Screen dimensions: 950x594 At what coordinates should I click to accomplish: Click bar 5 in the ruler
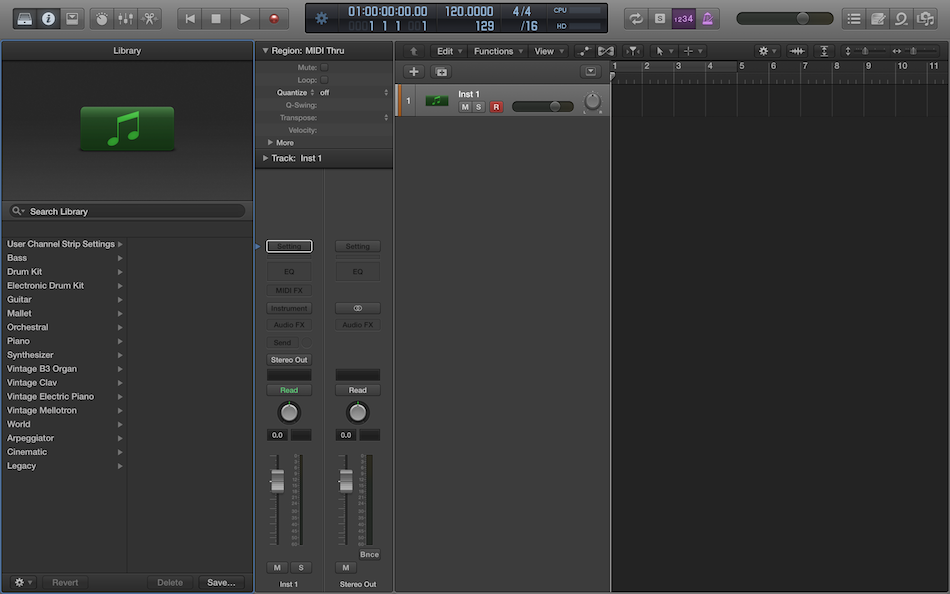[x=742, y=65]
